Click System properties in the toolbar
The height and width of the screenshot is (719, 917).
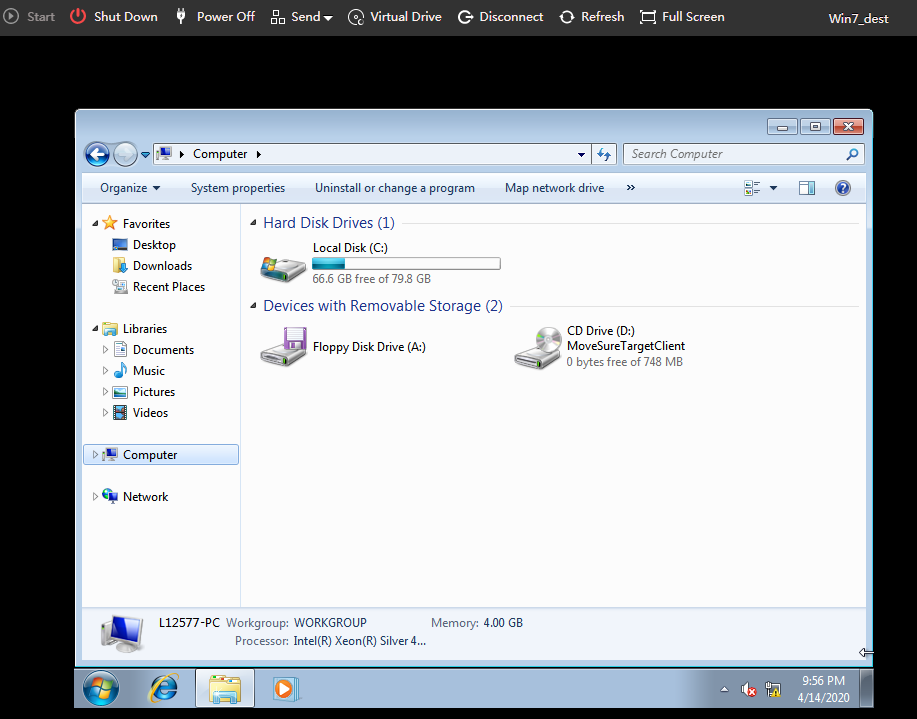point(238,188)
